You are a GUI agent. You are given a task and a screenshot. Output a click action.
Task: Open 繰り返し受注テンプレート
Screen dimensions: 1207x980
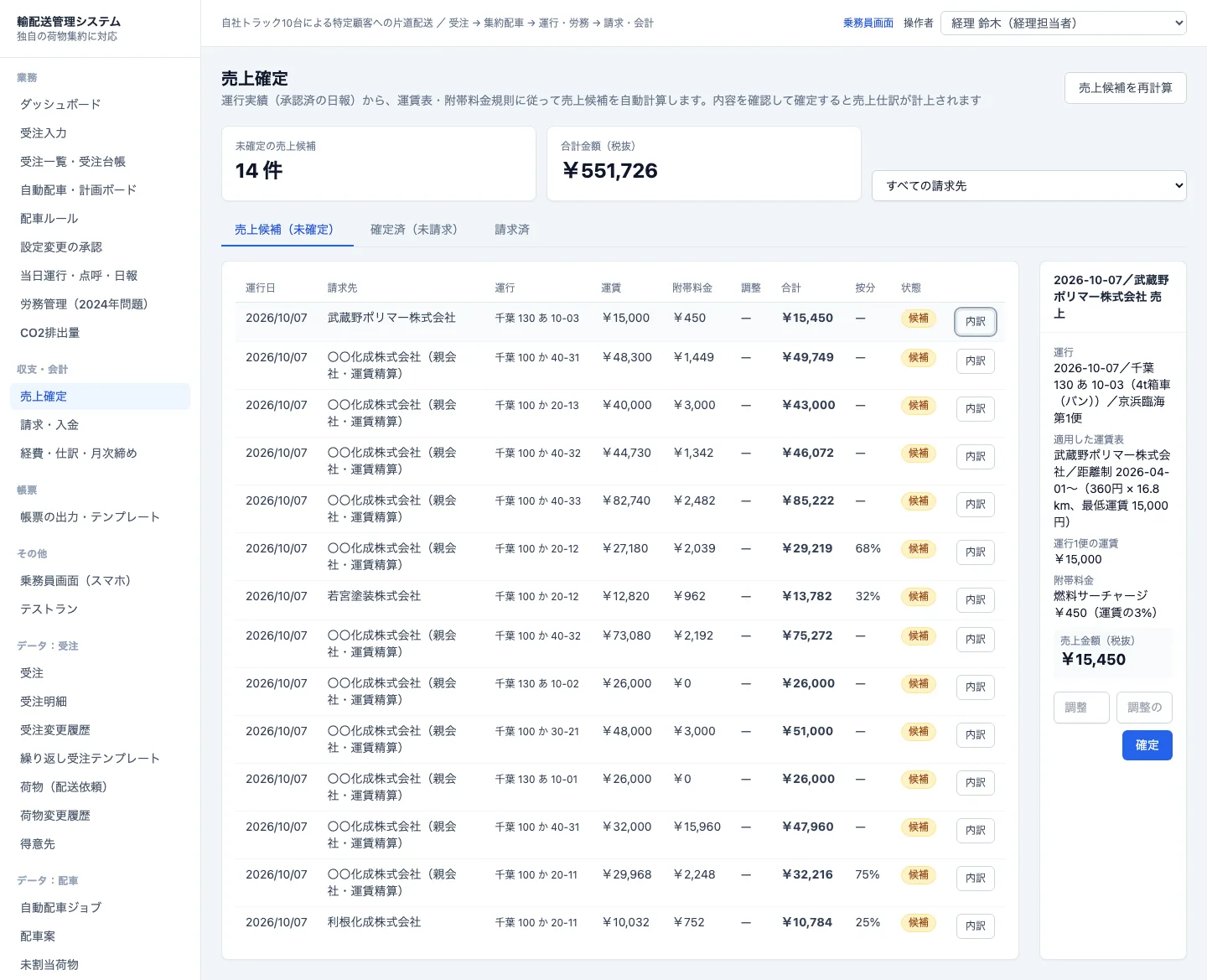pos(101,759)
